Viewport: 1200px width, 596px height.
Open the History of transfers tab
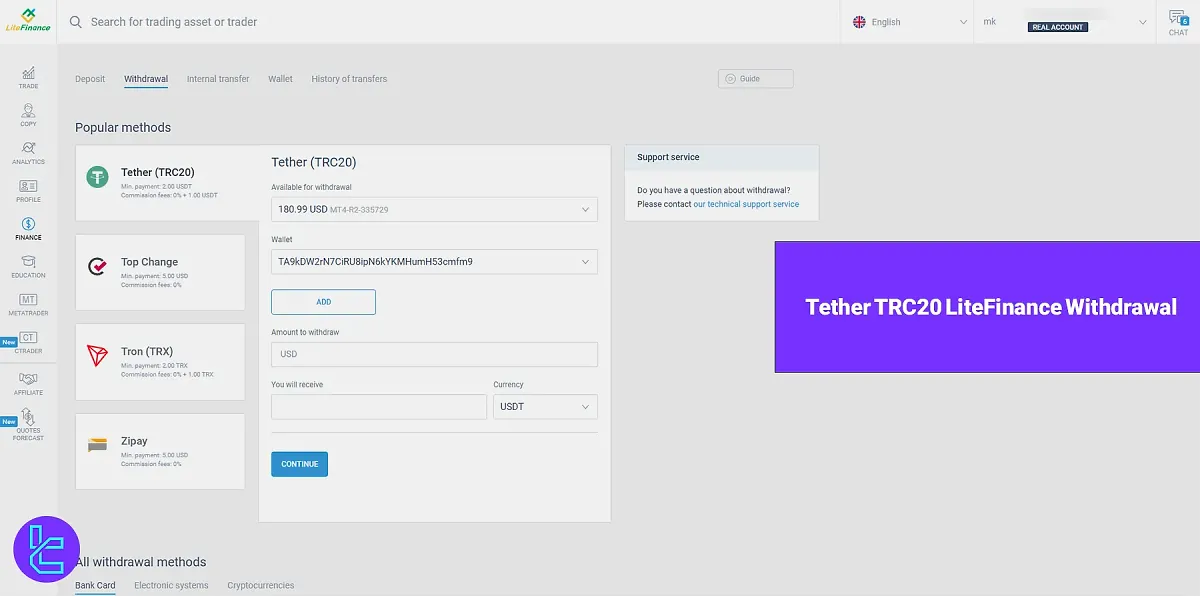pos(349,78)
